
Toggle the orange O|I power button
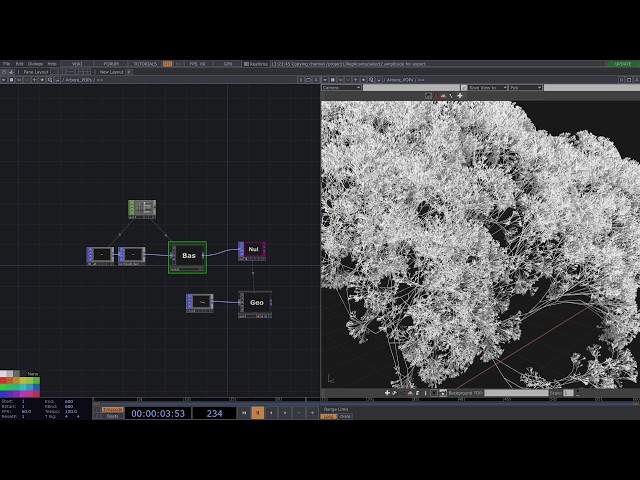167,64
